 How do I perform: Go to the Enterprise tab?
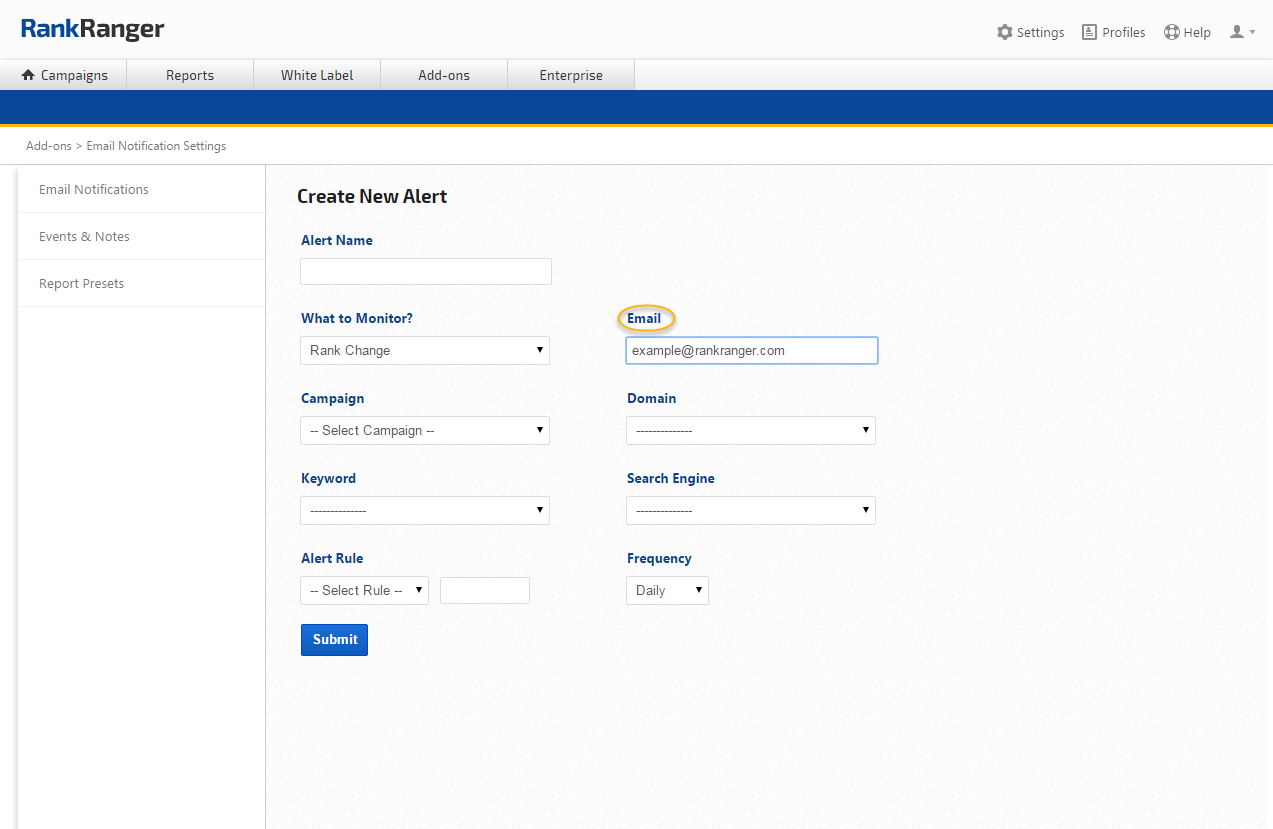[571, 75]
